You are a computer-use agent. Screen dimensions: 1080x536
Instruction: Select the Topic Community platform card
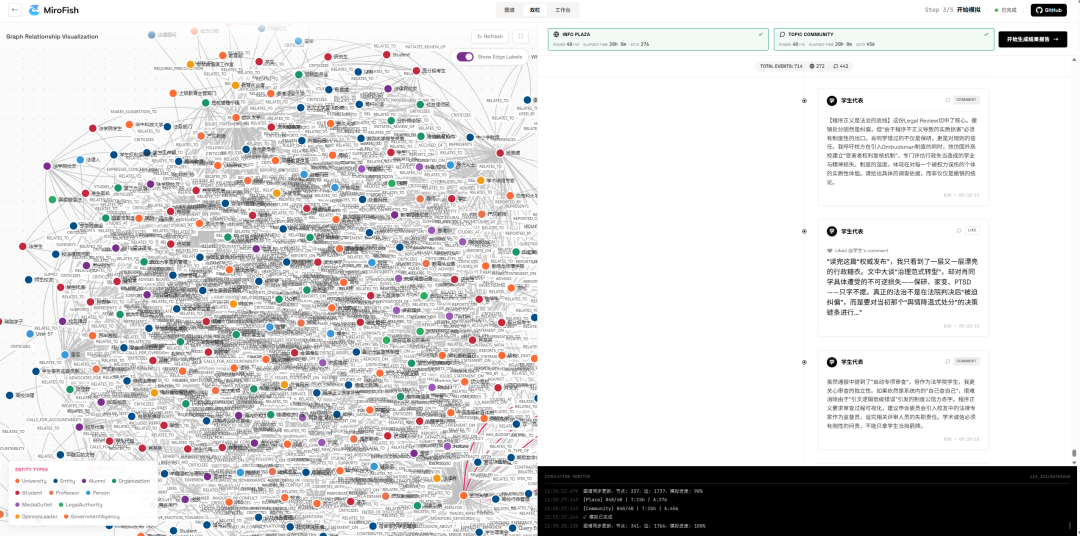click(880, 39)
